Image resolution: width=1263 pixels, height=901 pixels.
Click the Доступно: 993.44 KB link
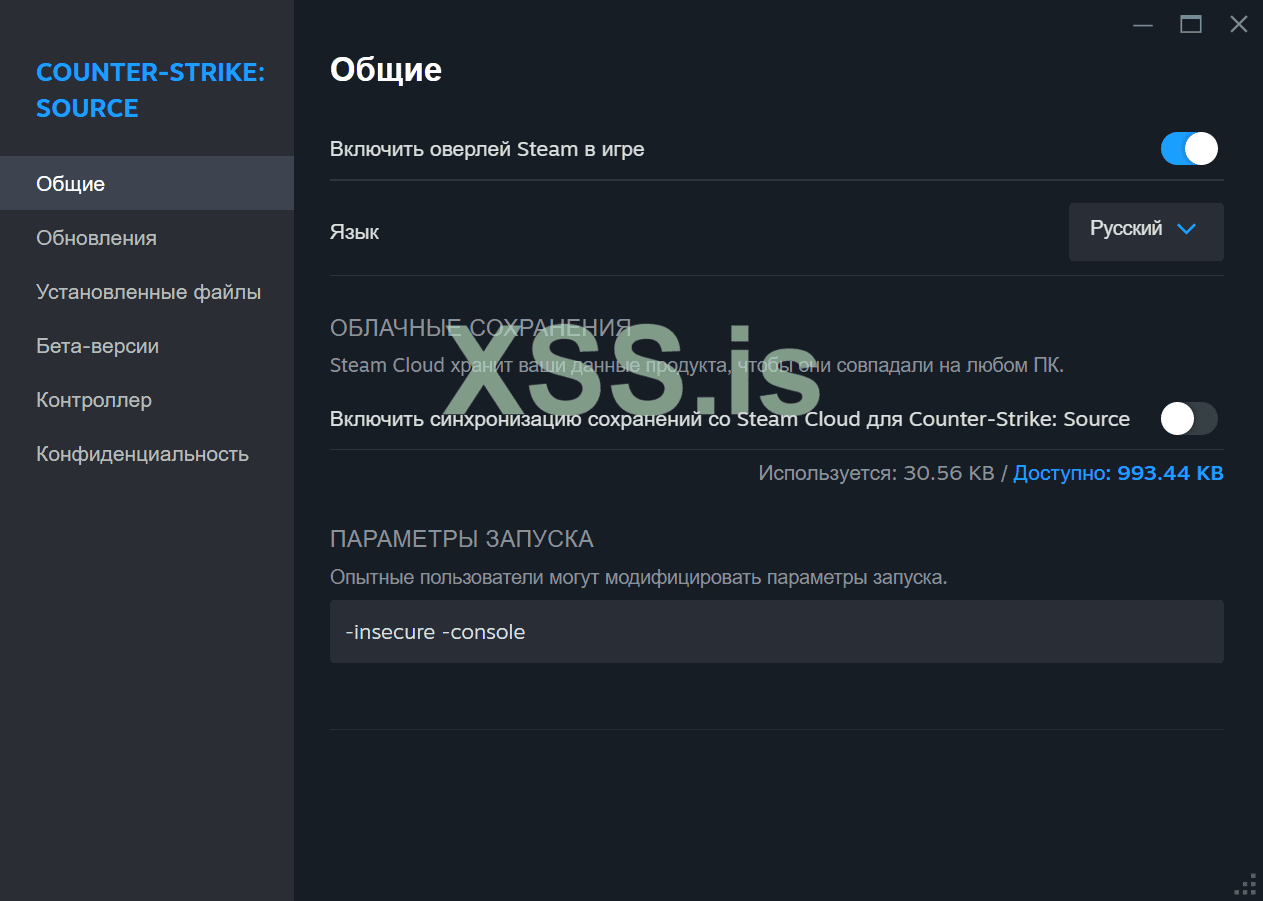click(1118, 473)
